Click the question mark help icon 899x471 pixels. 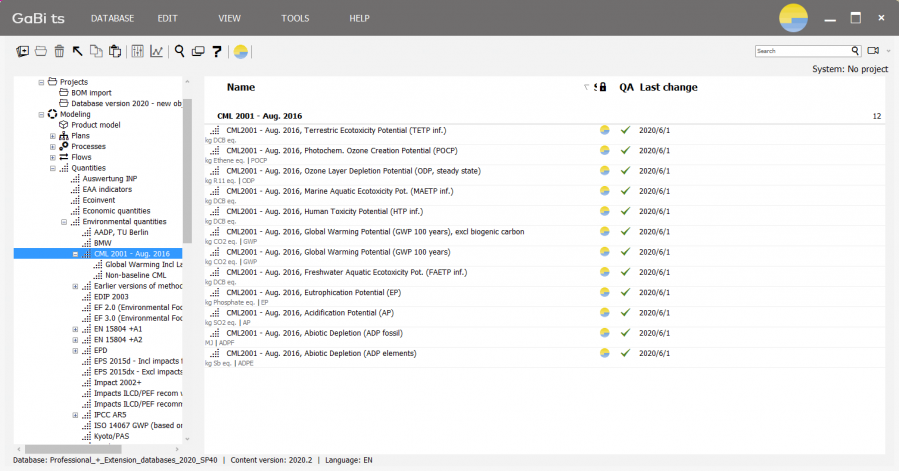[216, 51]
